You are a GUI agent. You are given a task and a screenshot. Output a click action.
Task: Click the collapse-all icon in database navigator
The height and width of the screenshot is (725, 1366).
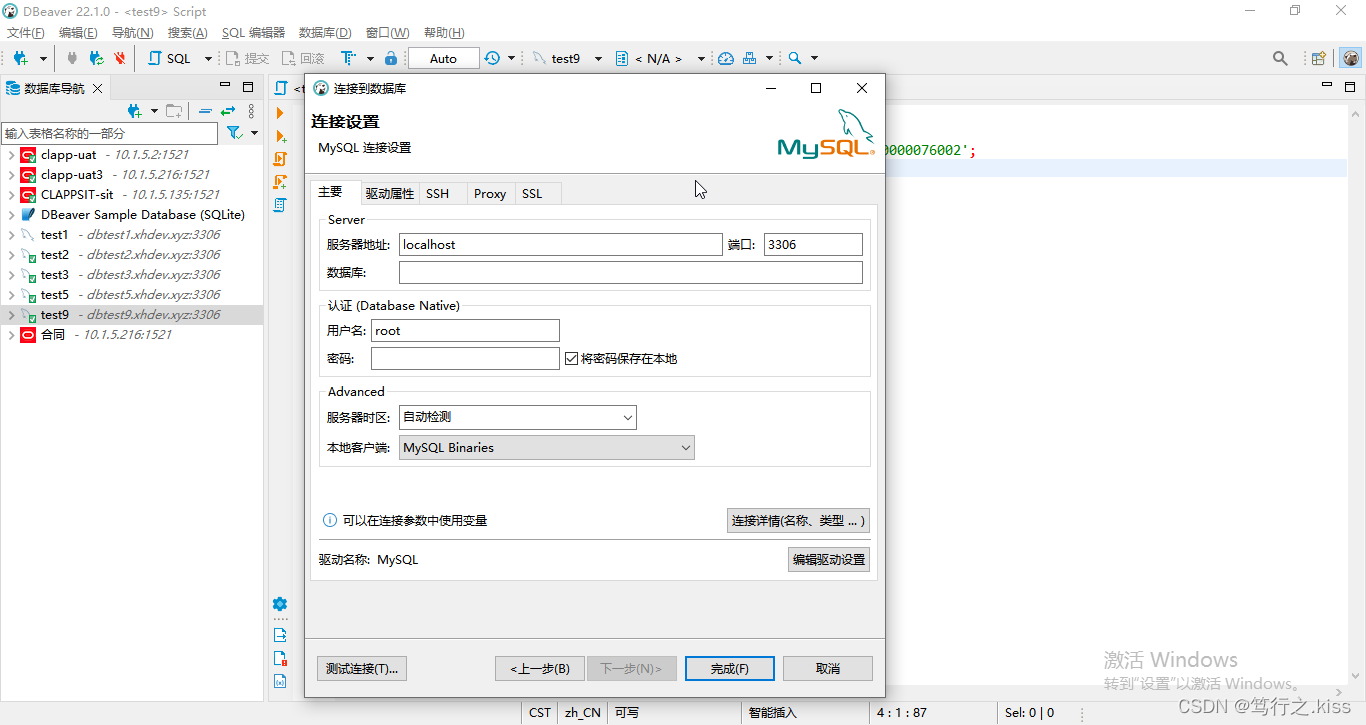tap(206, 110)
